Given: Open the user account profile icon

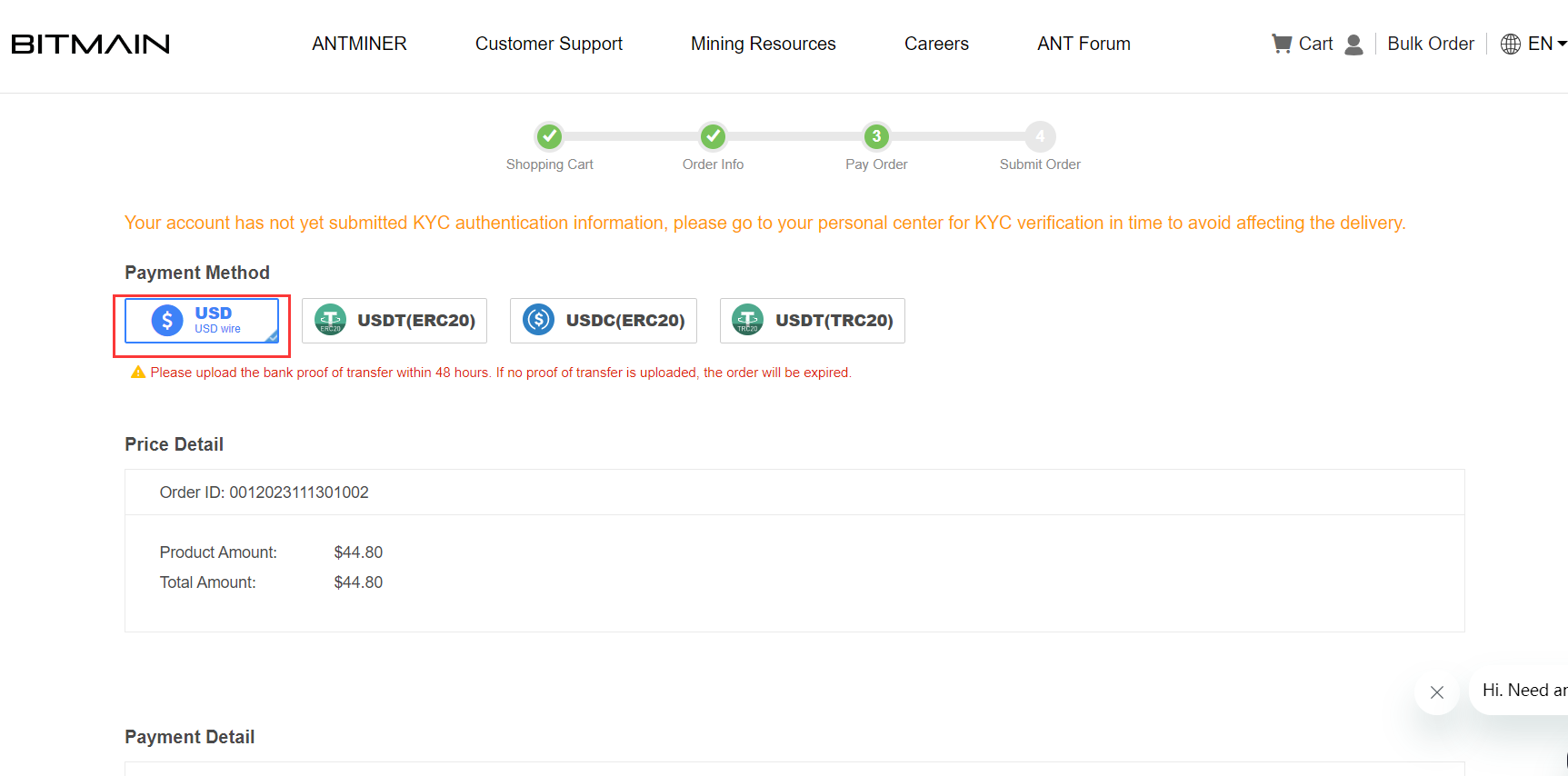Looking at the screenshot, I should (x=1353, y=45).
